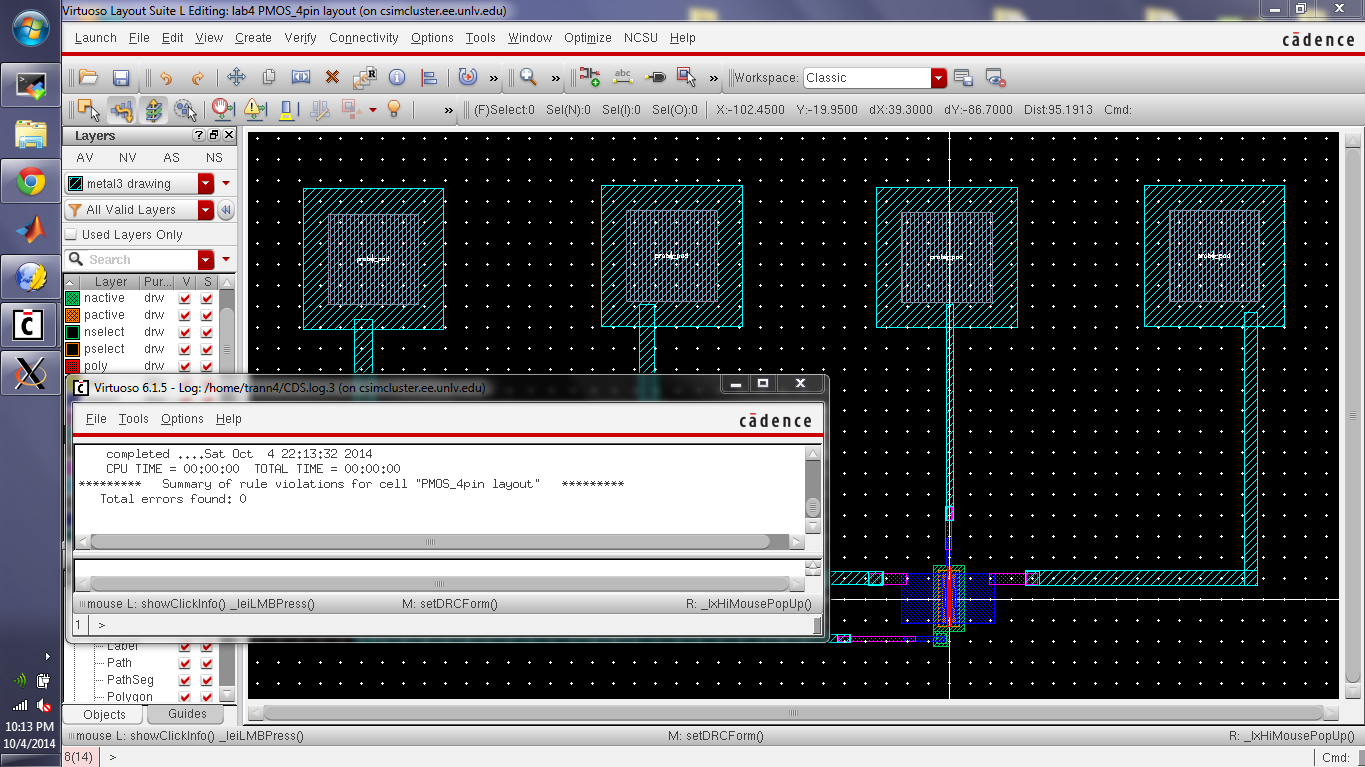This screenshot has height=767, width=1365.
Task: Click the nactive green color swatch
Action: [72, 298]
